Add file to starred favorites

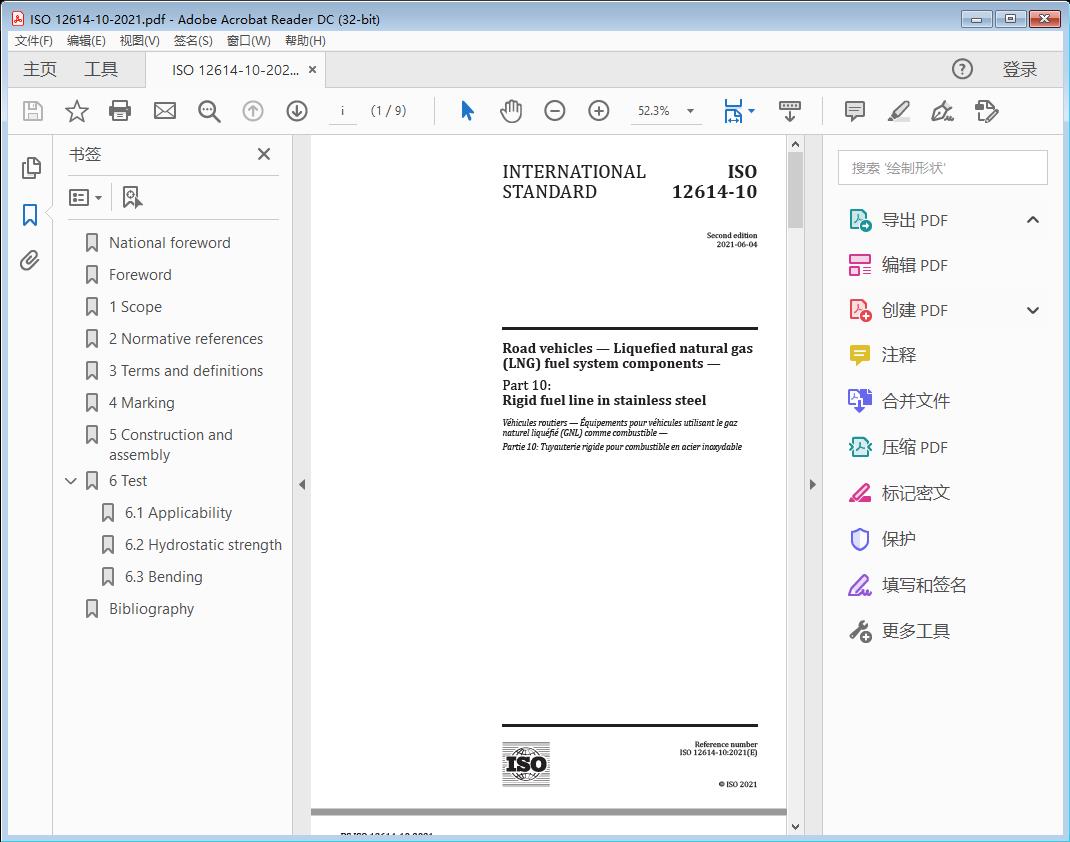pyautogui.click(x=76, y=111)
